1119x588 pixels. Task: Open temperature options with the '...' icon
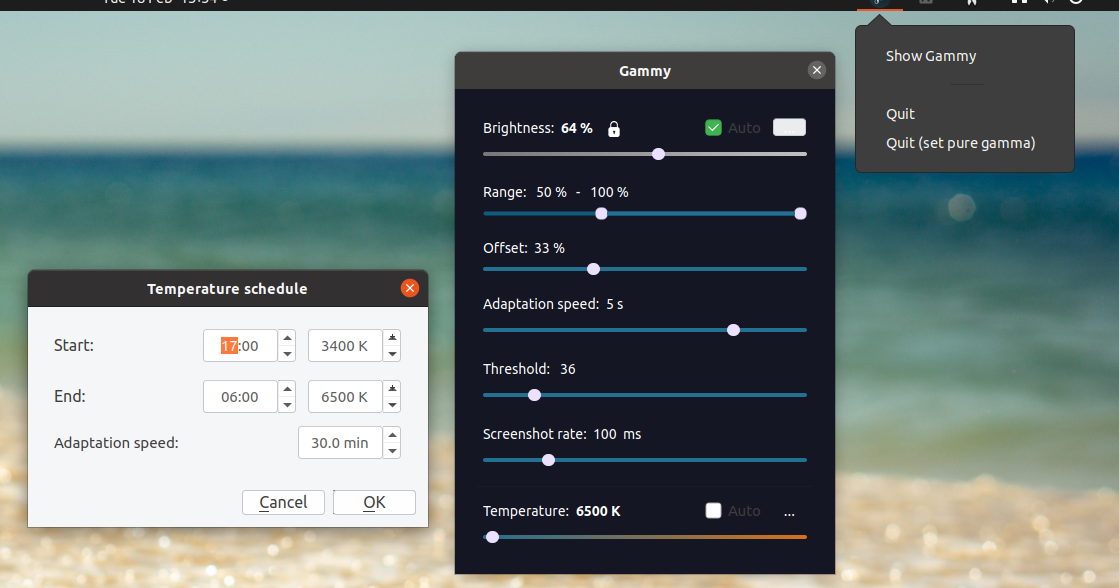(789, 513)
